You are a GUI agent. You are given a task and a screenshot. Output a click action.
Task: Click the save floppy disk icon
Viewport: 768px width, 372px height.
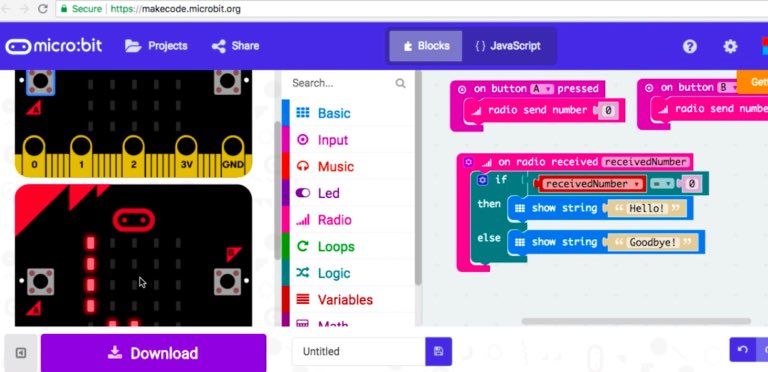tap(438, 351)
